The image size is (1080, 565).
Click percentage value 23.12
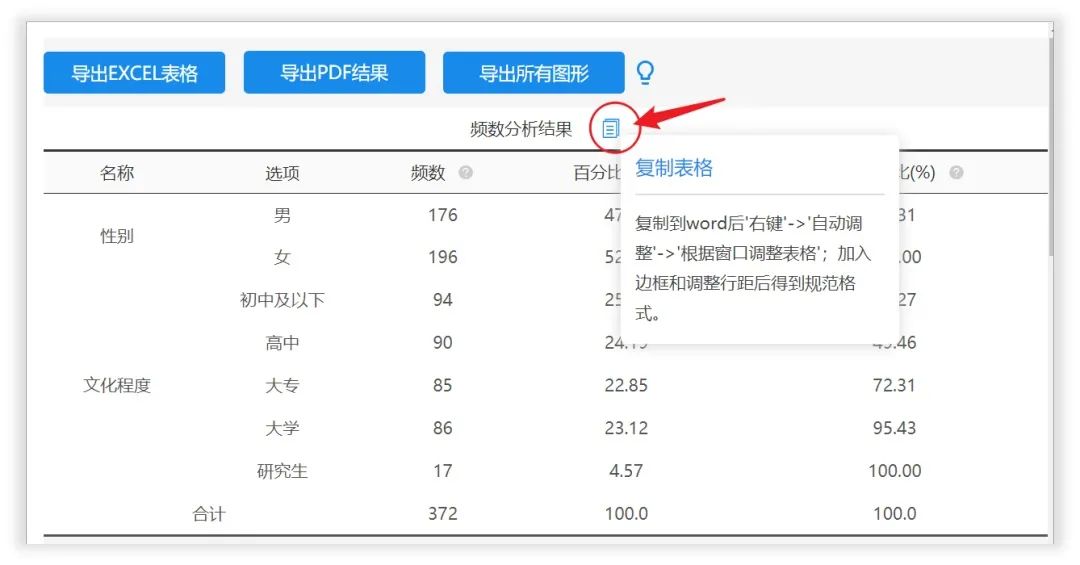click(x=626, y=428)
